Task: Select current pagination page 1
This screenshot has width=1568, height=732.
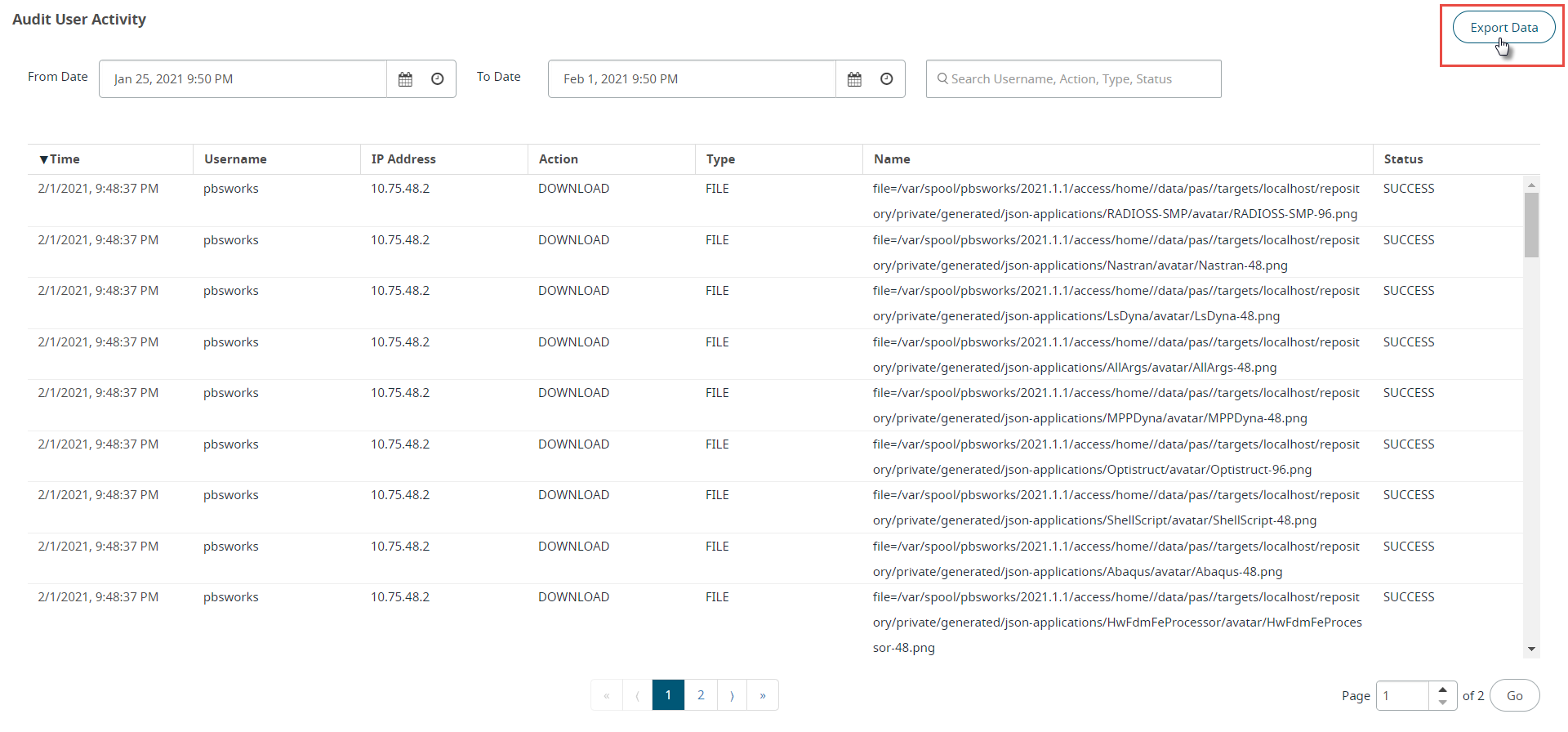Action: click(668, 695)
